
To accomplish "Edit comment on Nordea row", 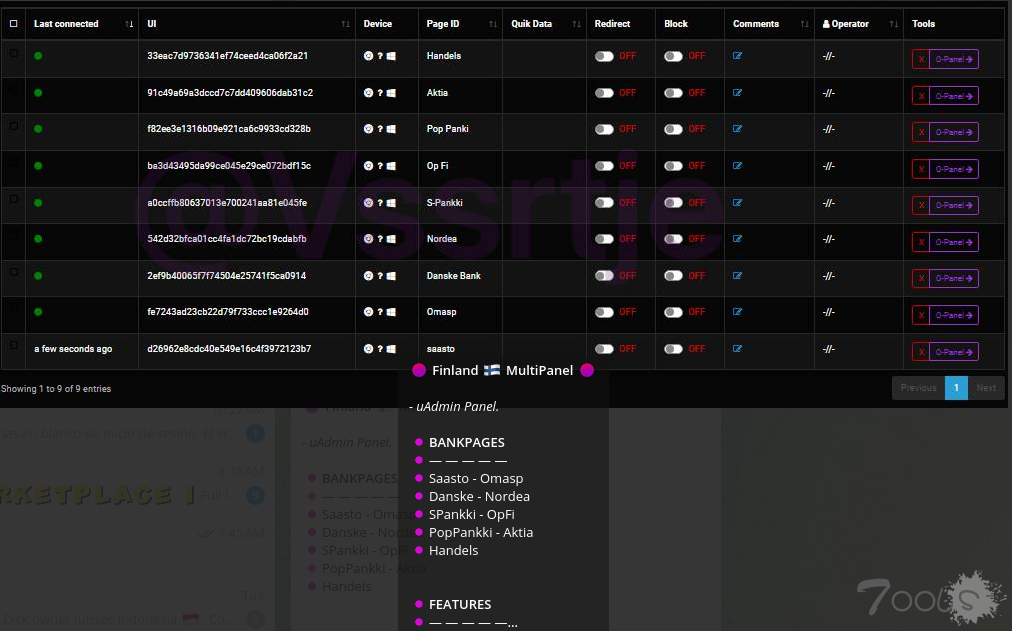I will pyautogui.click(x=737, y=239).
